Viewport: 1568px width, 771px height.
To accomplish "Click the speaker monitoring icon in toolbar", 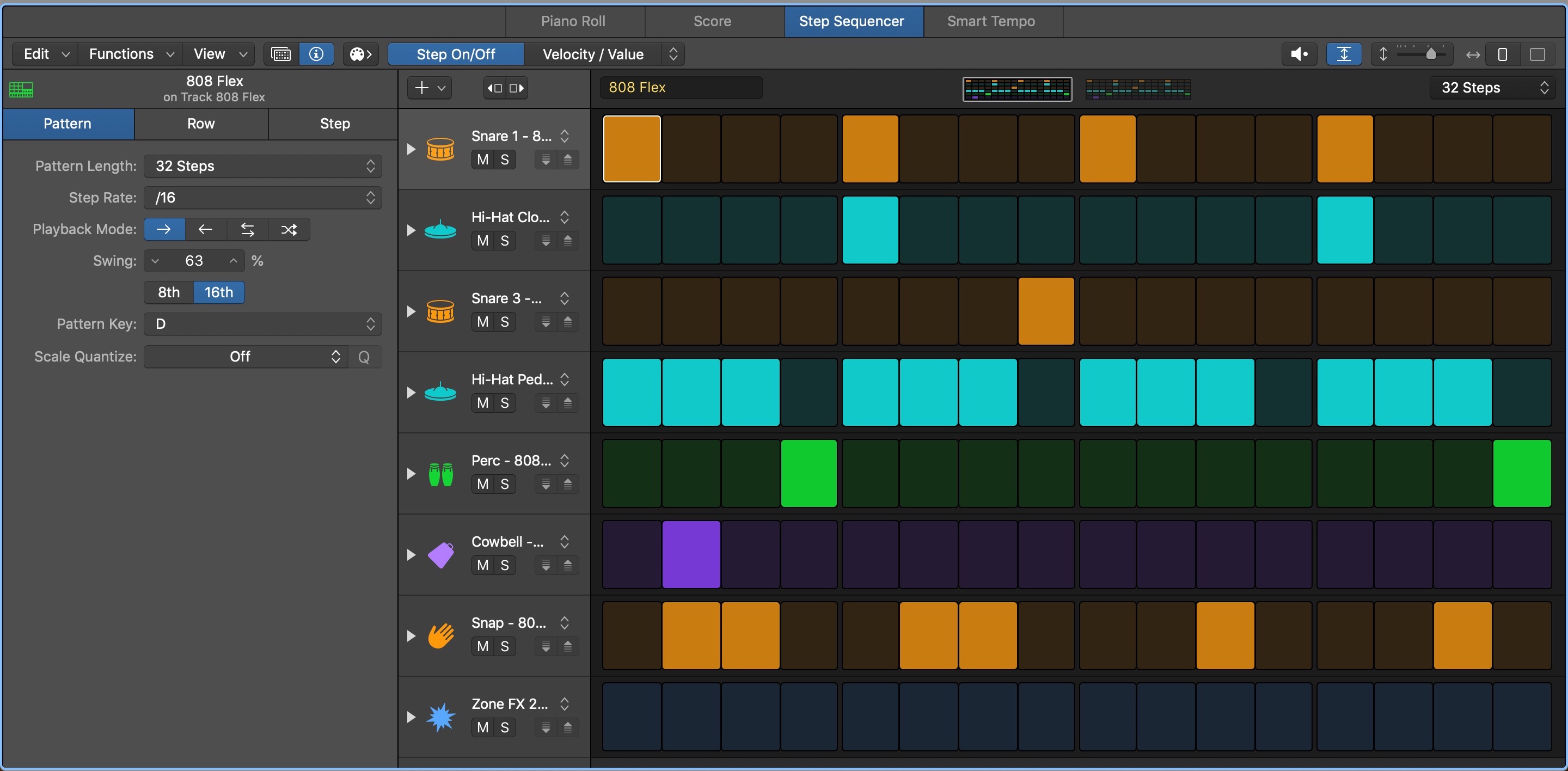I will coord(1300,53).
